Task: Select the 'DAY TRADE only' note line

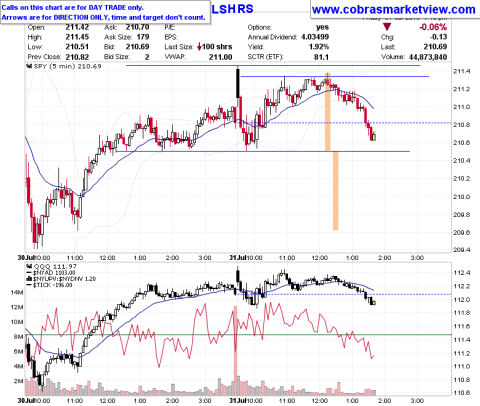Action: point(72,7)
